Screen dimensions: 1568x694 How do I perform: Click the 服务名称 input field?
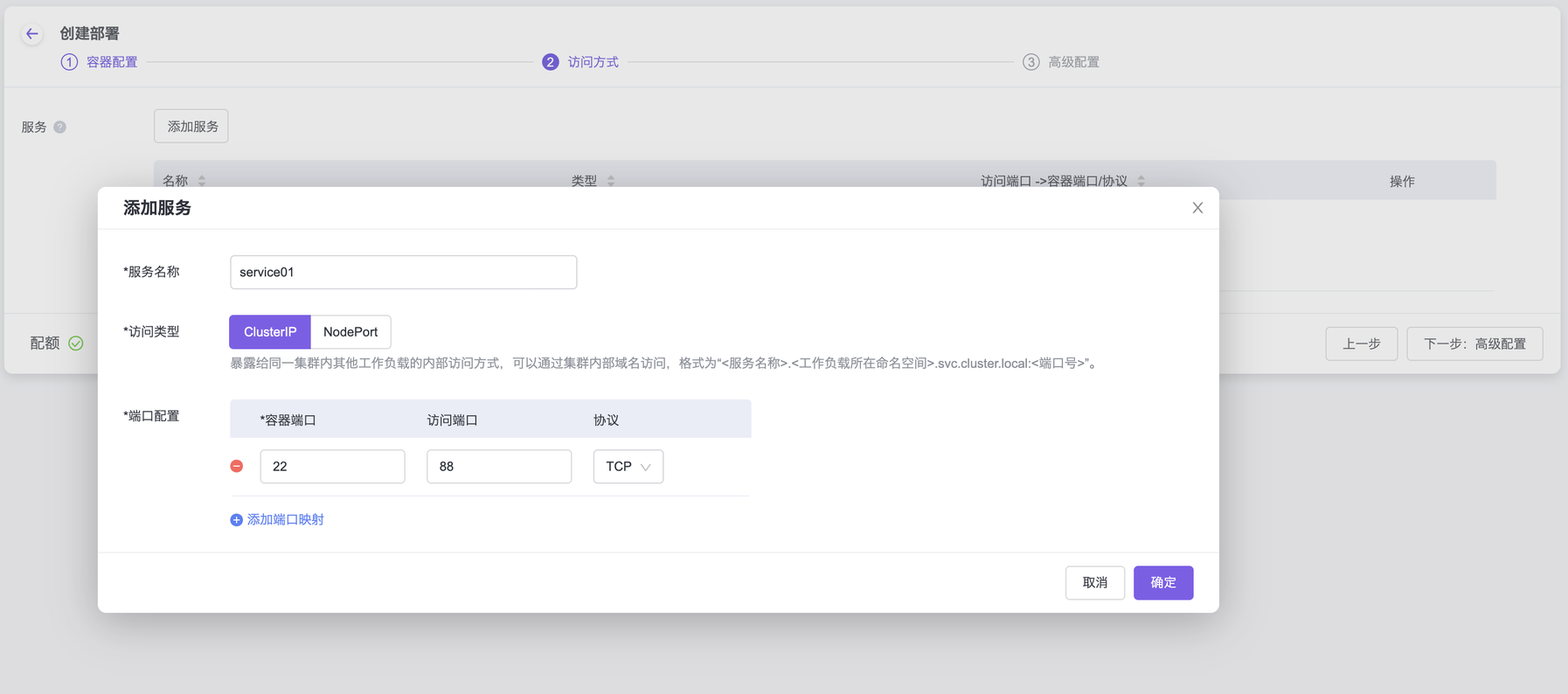(403, 273)
